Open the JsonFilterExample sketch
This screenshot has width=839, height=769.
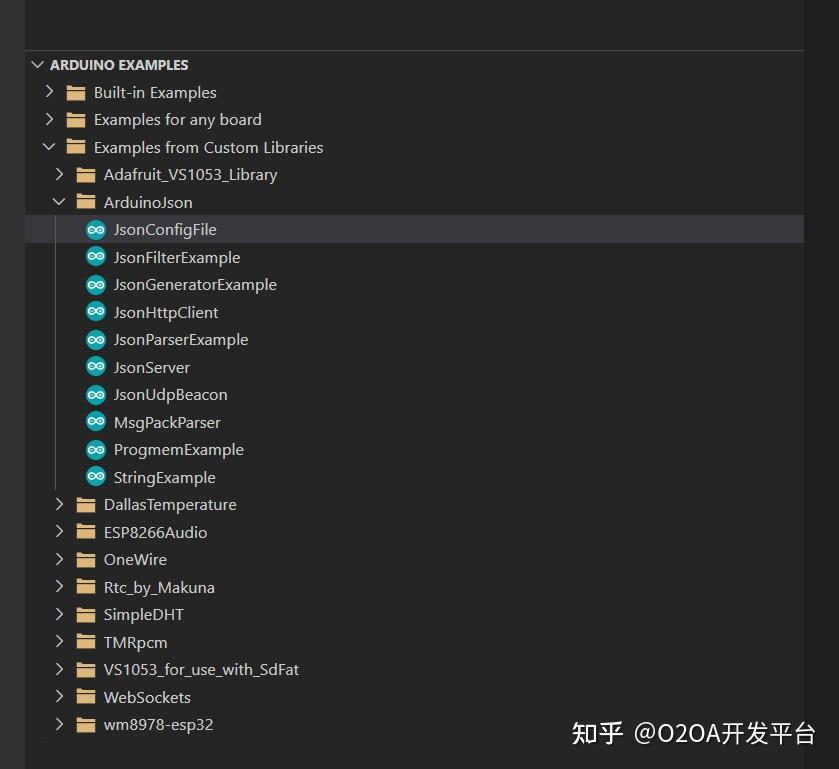(x=177, y=257)
